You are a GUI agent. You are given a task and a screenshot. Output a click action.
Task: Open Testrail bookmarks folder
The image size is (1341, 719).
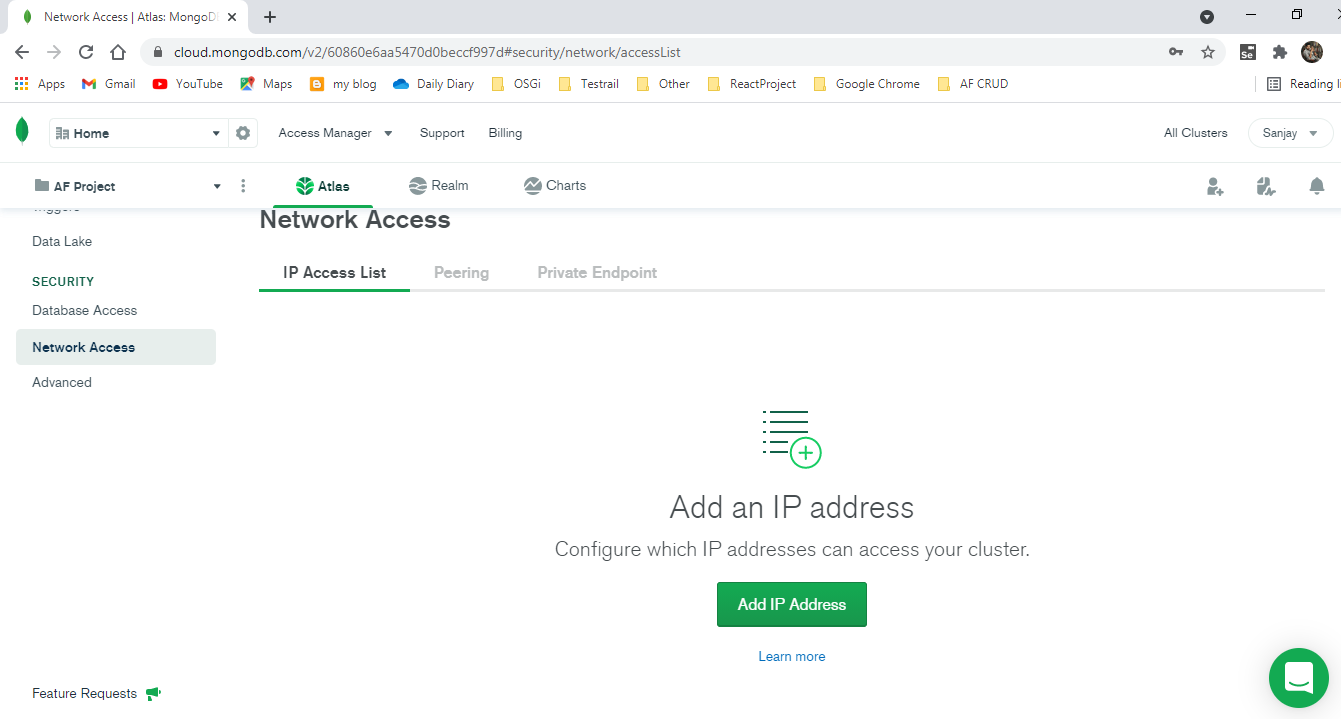(x=589, y=84)
